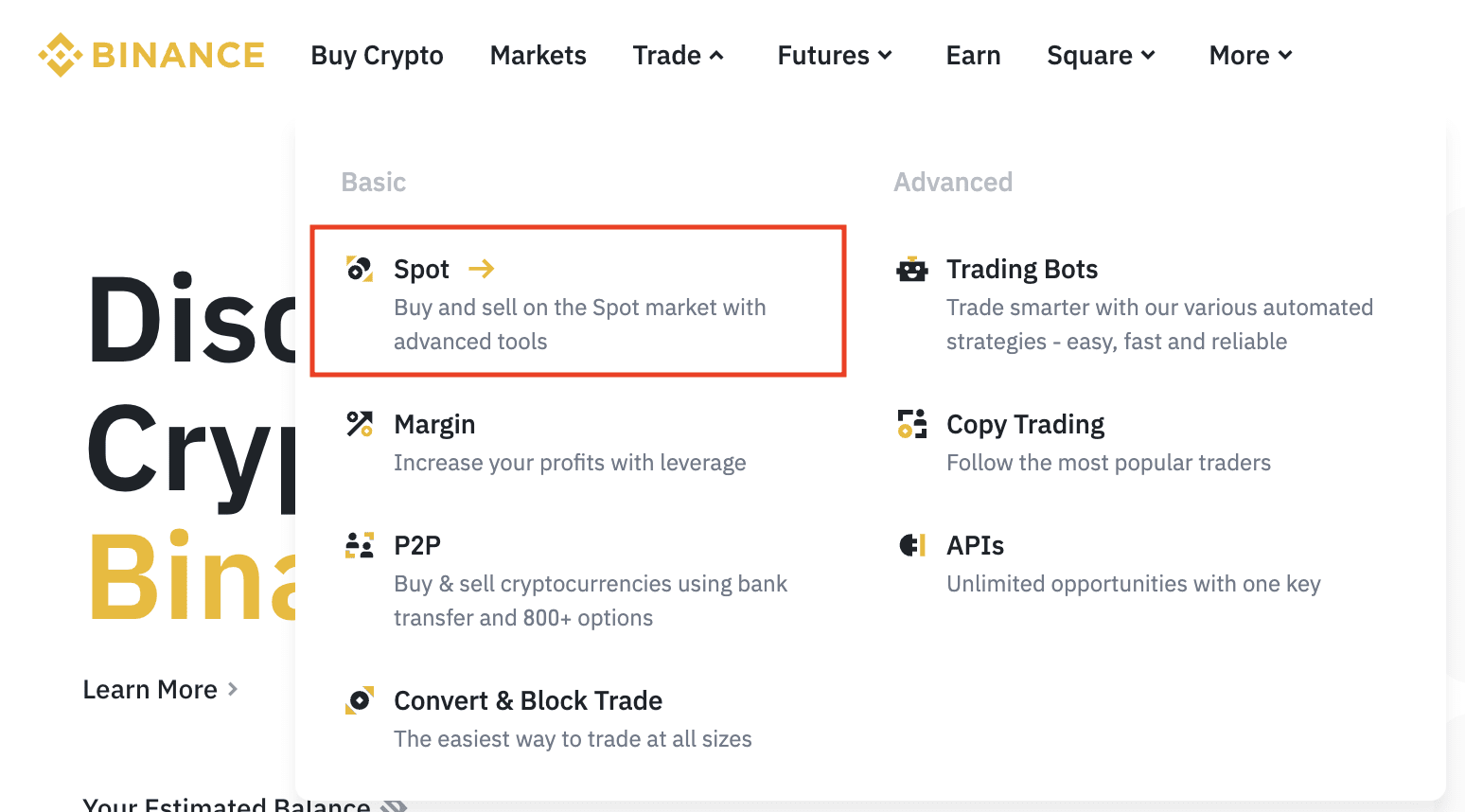Click the APIs plug icon

click(912, 545)
